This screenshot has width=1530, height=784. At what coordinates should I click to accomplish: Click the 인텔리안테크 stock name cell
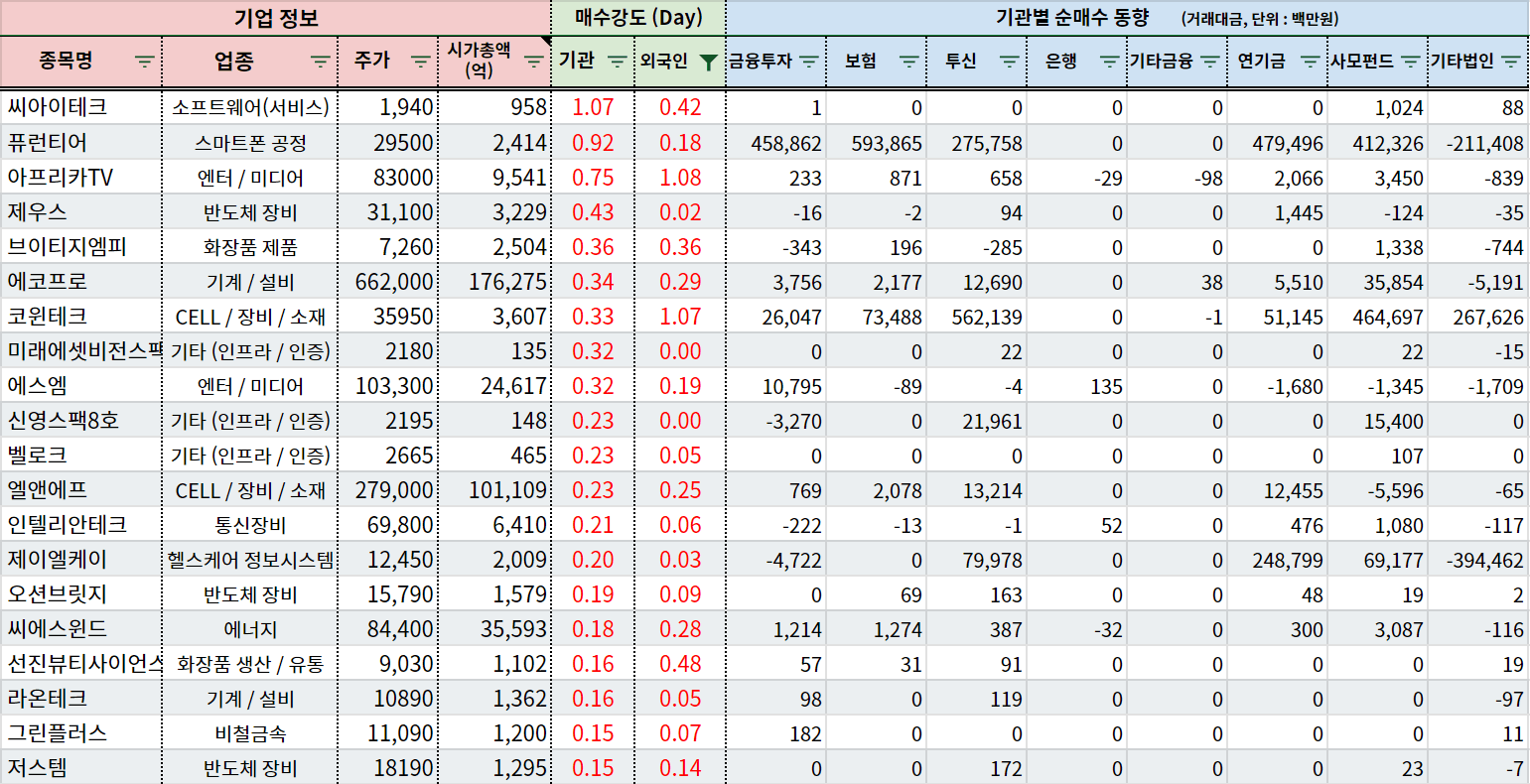81,524
